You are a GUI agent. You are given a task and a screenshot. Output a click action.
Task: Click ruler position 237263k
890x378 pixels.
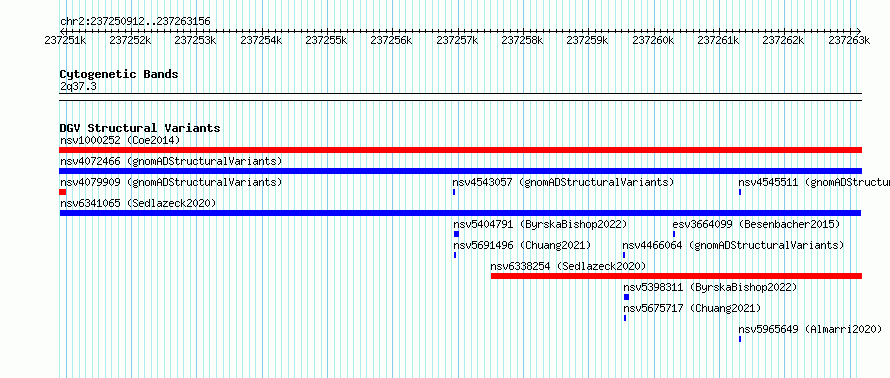pyautogui.click(x=849, y=40)
